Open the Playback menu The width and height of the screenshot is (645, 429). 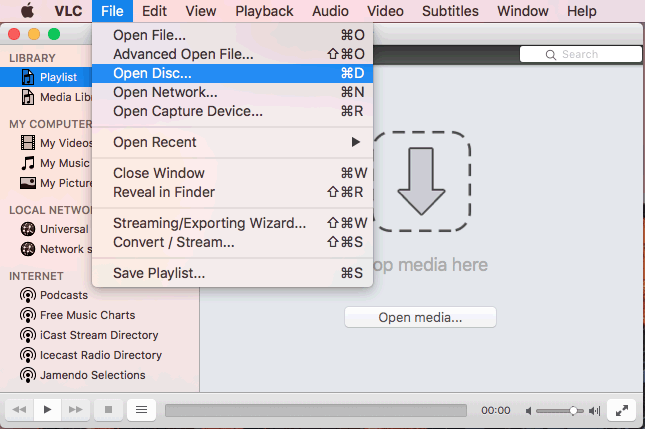coord(264,11)
